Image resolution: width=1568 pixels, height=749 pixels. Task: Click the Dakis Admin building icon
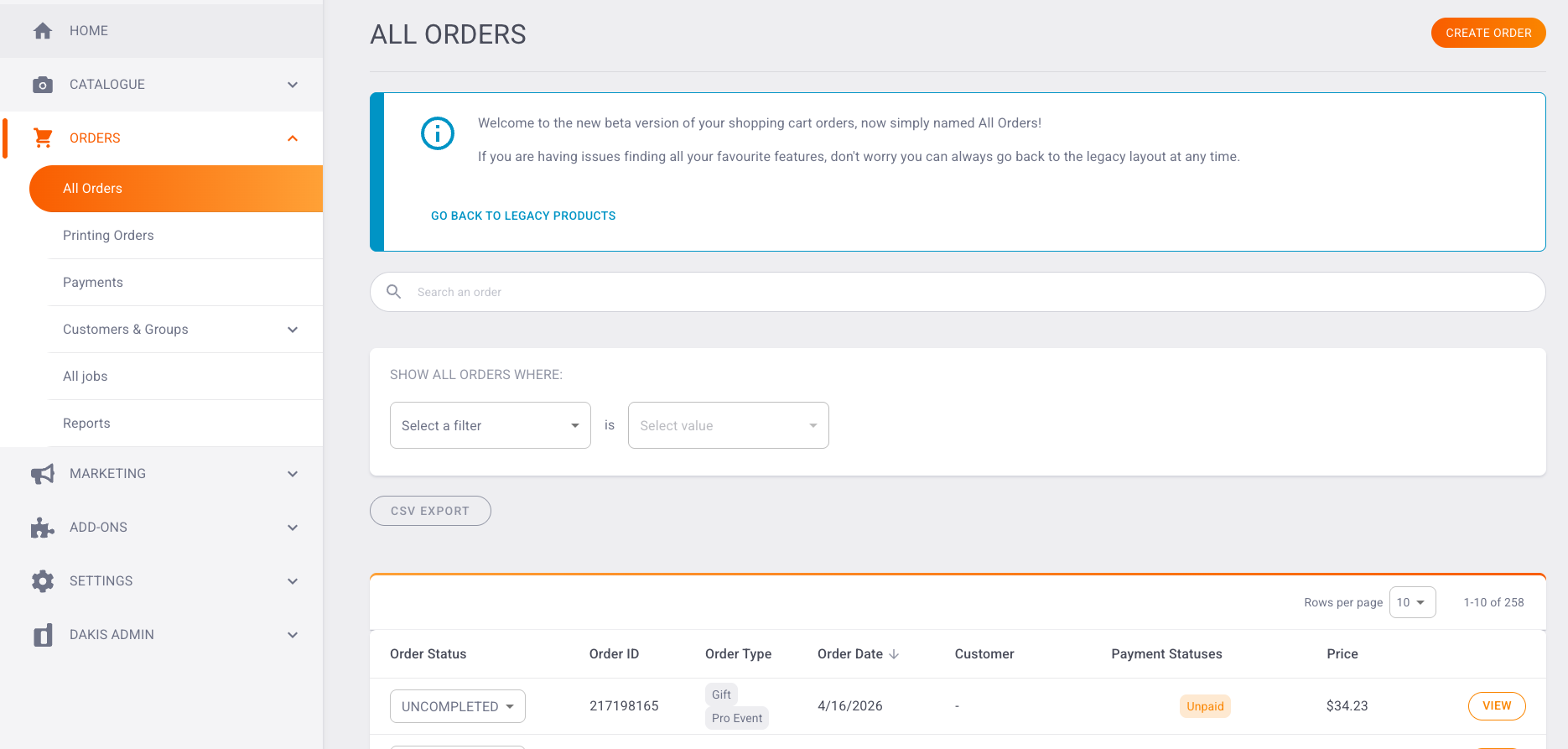pos(43,635)
